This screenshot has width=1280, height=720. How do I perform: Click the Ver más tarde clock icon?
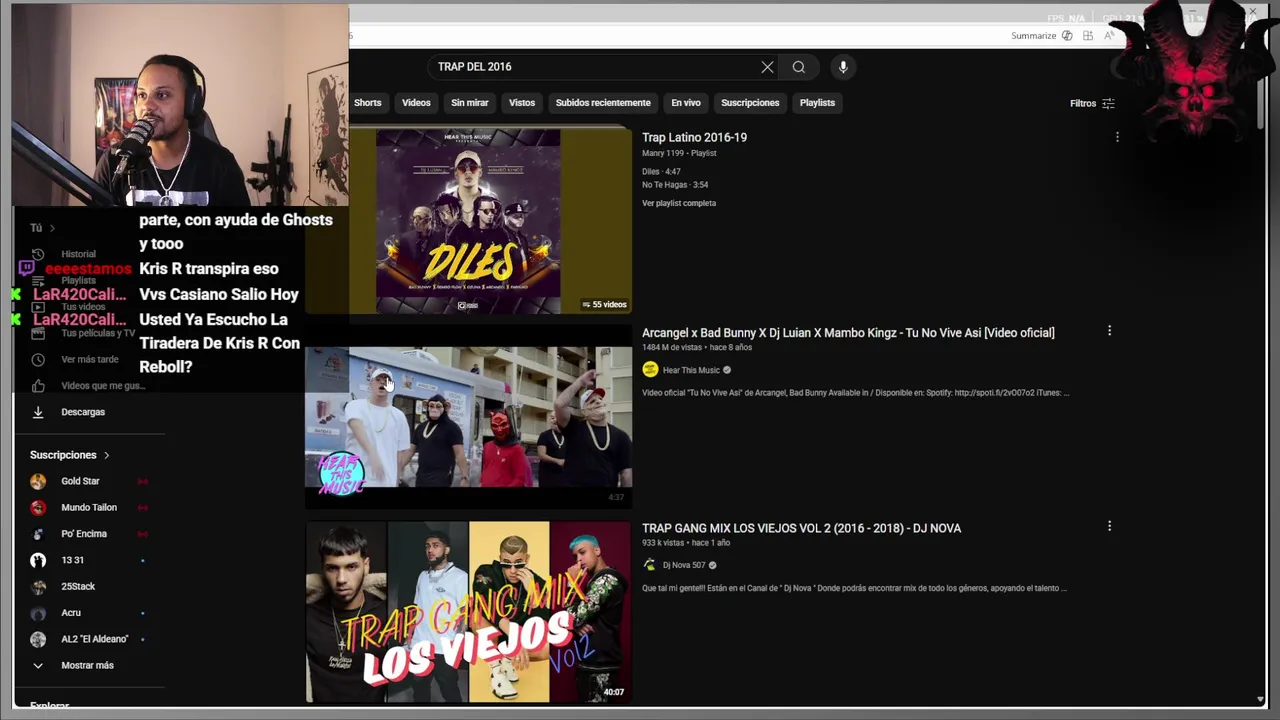tap(38, 359)
